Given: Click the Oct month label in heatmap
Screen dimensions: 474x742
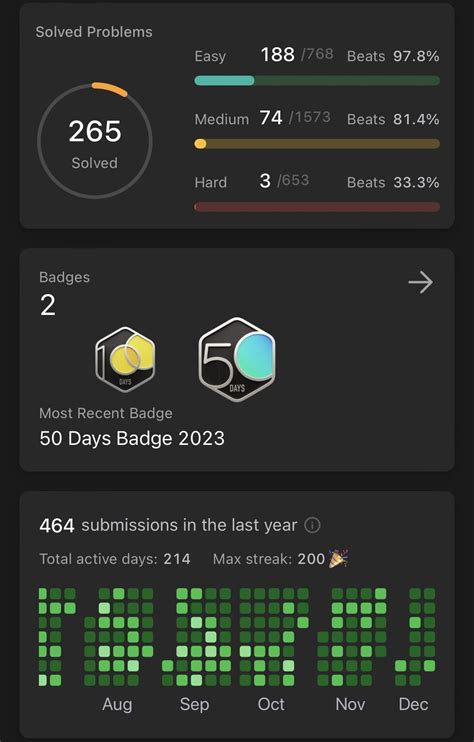Looking at the screenshot, I should tap(271, 704).
